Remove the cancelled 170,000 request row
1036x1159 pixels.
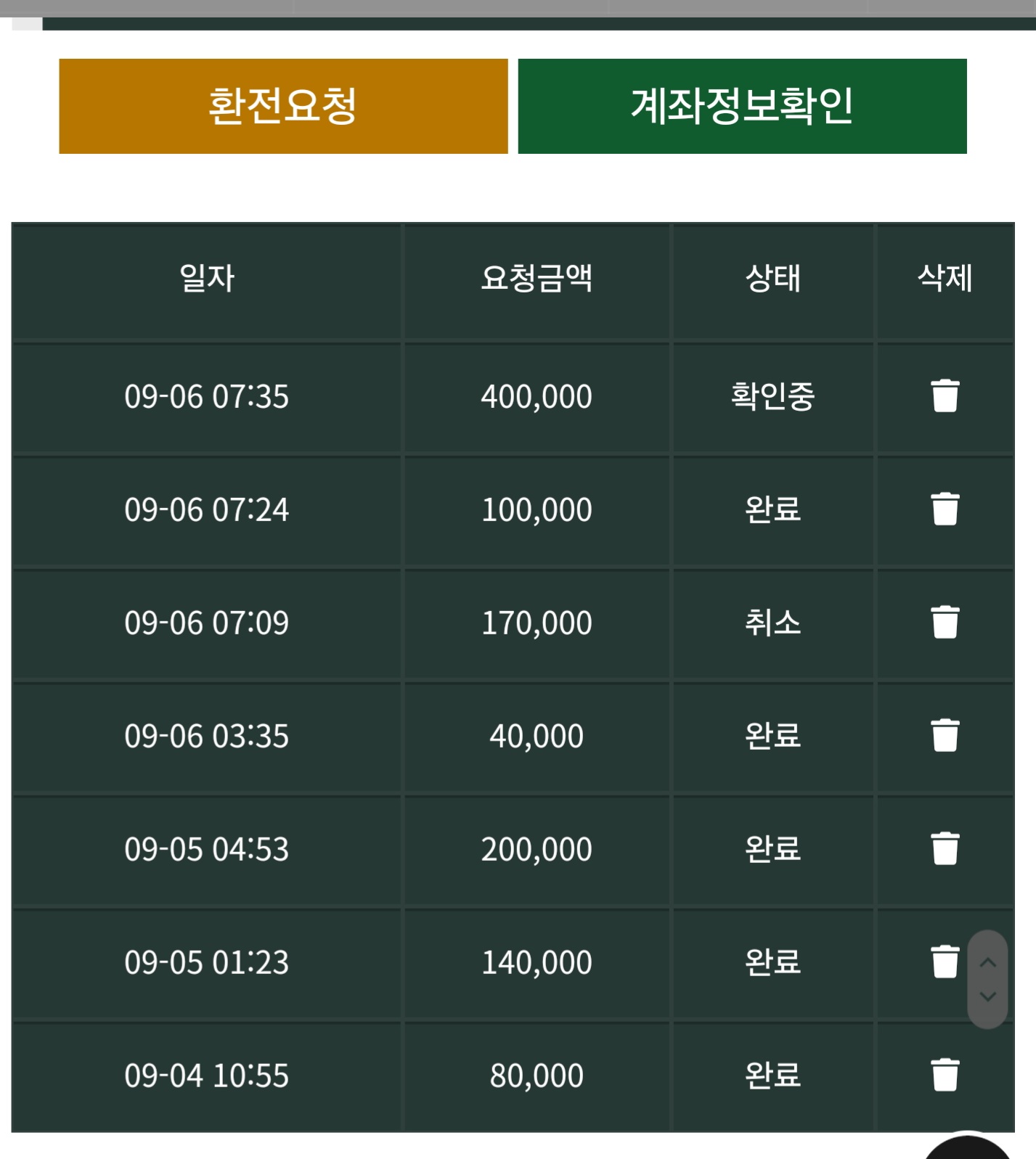945,623
